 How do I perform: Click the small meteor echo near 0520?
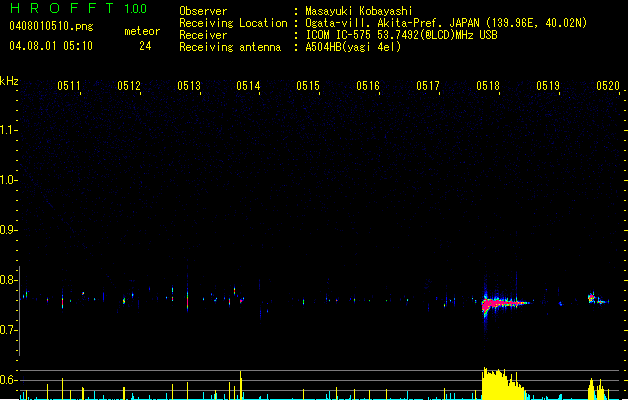(598, 299)
